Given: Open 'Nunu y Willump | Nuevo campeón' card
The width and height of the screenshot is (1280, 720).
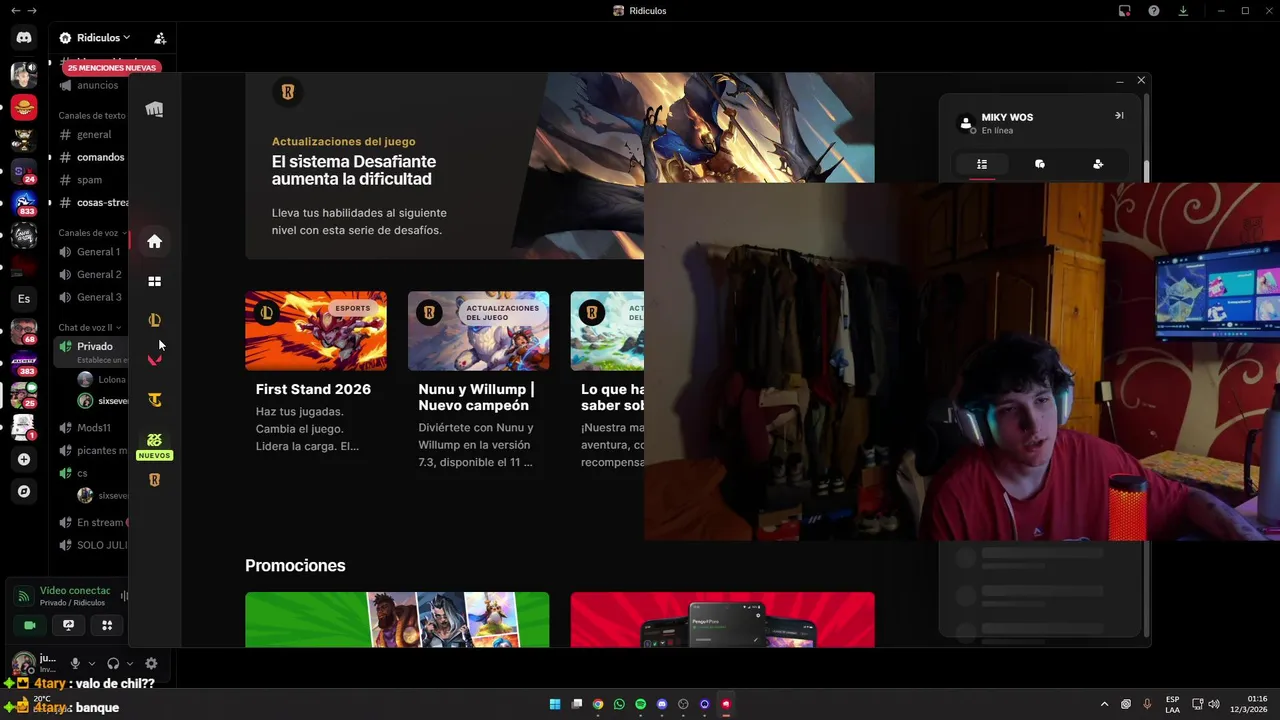Looking at the screenshot, I should (x=478, y=381).
